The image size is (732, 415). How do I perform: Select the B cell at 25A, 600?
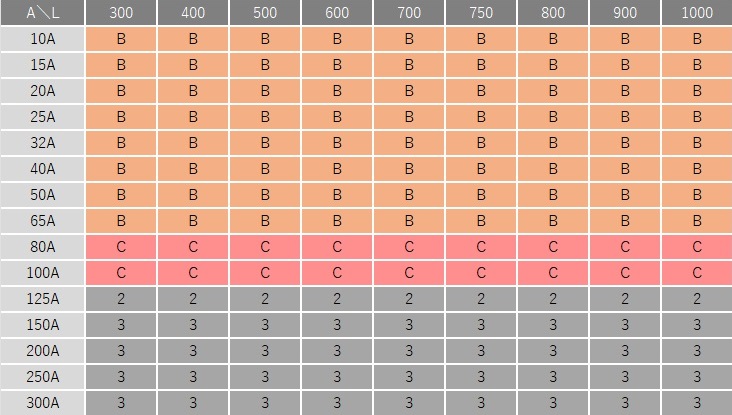click(337, 117)
